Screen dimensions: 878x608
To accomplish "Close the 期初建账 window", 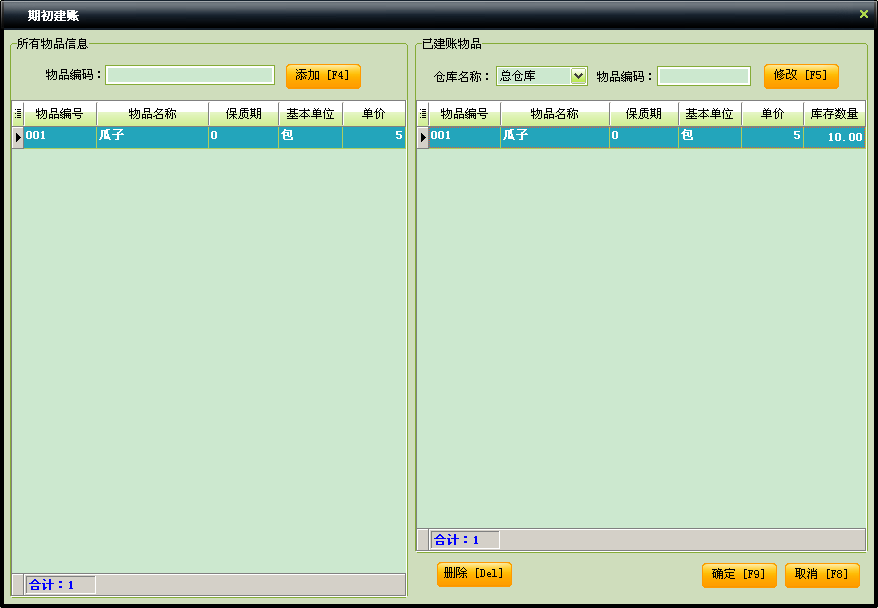I will point(863,15).
